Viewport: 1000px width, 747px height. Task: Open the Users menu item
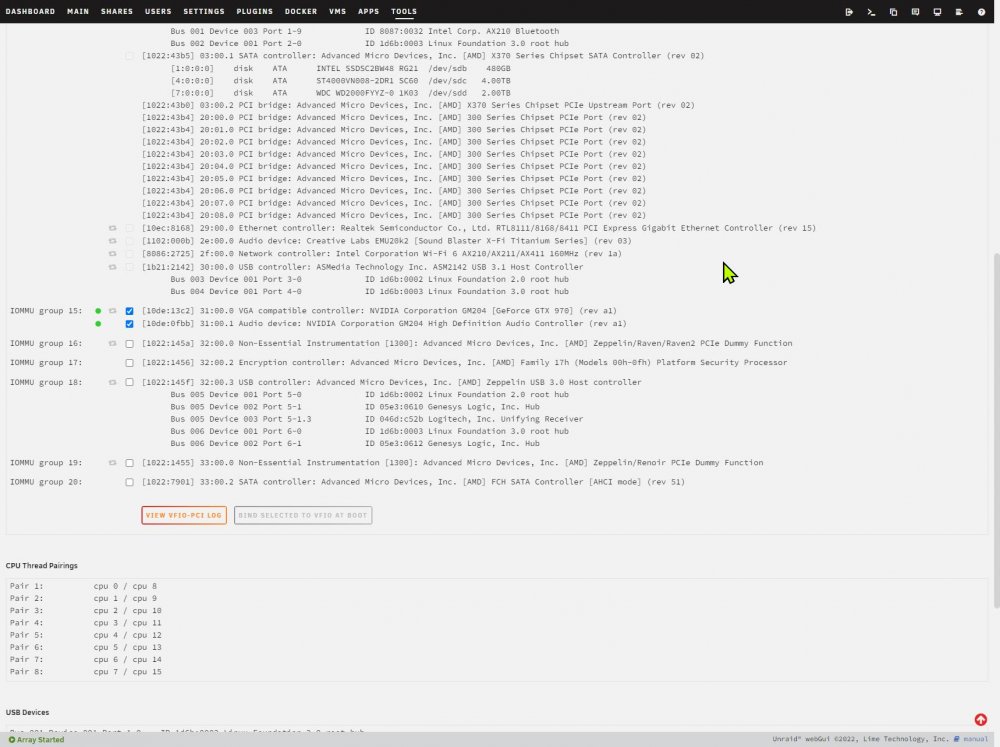click(x=158, y=11)
